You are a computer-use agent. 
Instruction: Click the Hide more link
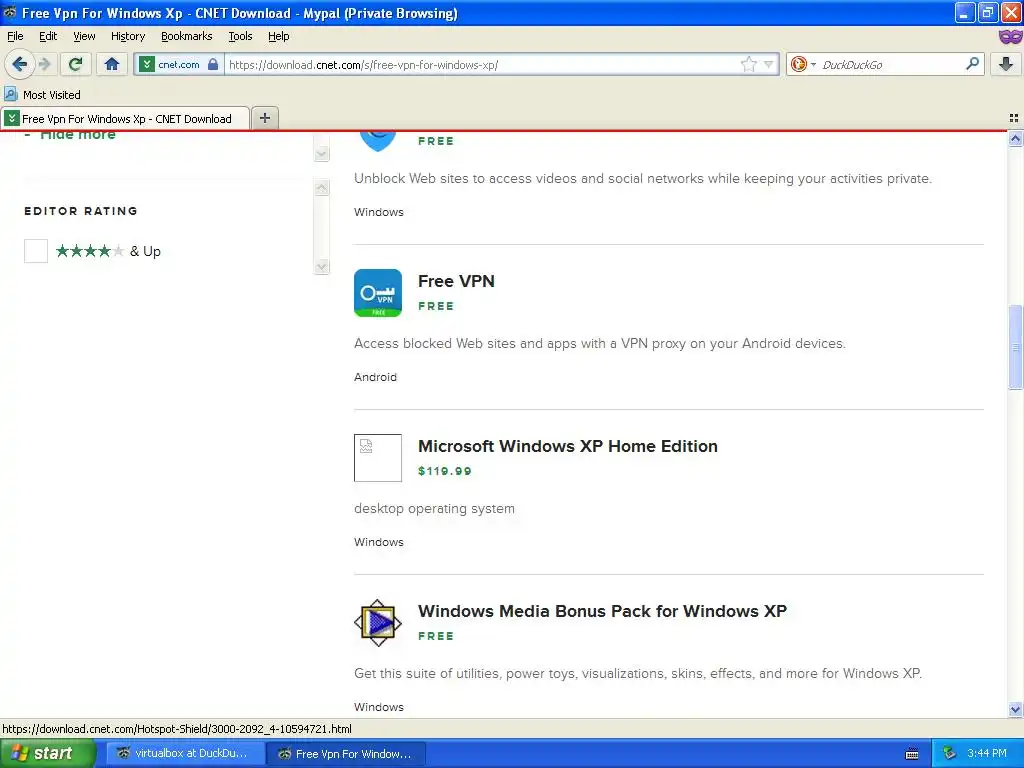point(78,135)
